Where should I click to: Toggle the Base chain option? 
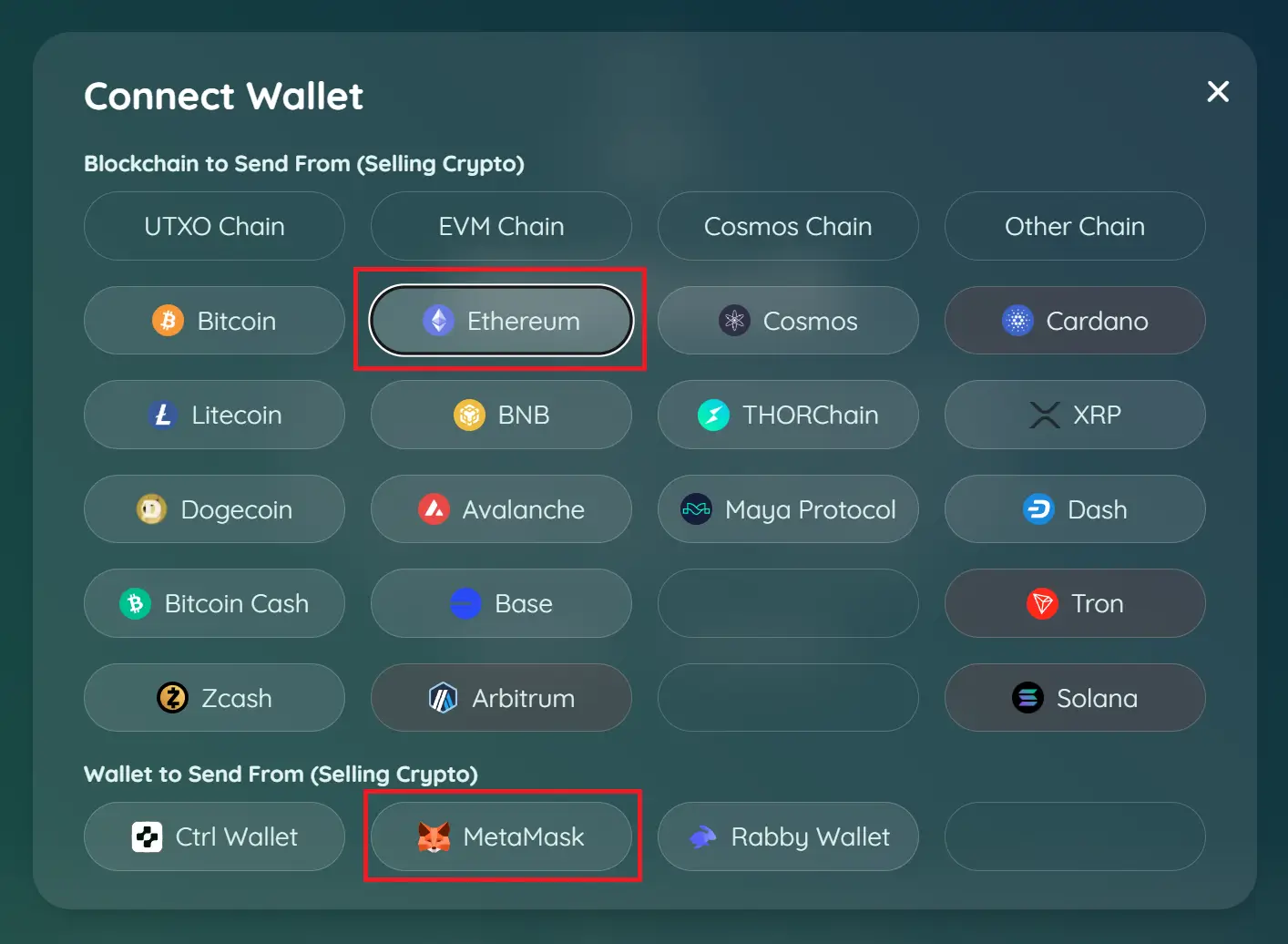tap(501, 603)
